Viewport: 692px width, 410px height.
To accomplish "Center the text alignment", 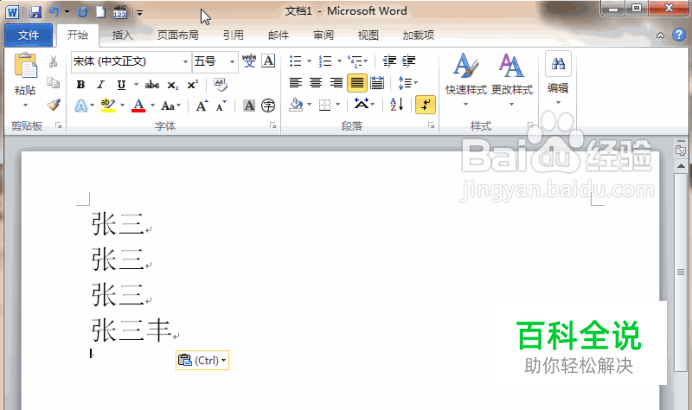I will pos(316,83).
